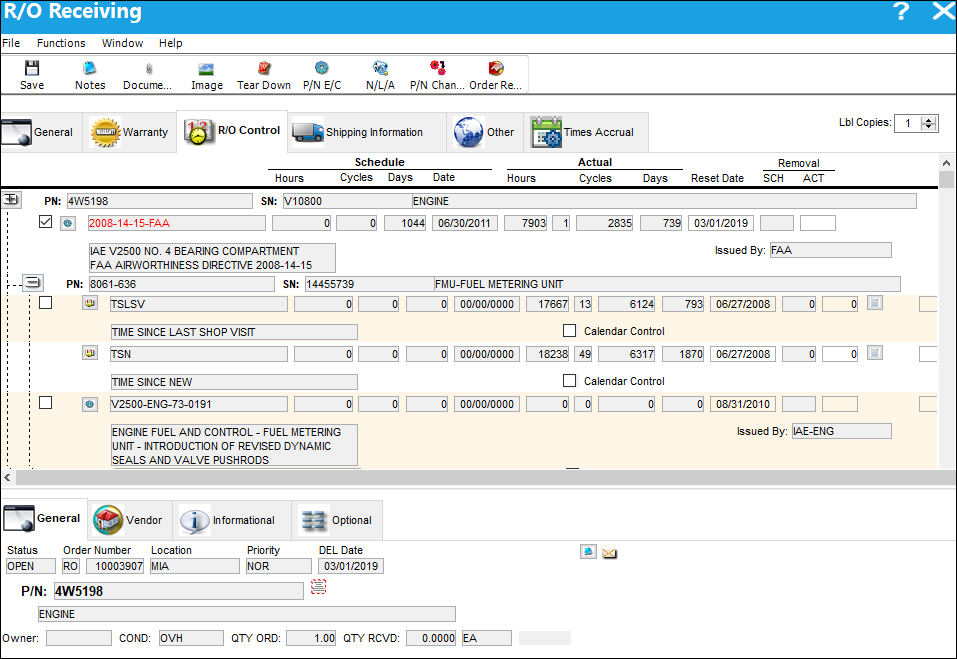The width and height of the screenshot is (957, 659).
Task: Click the control icon beside TSN
Action: coord(90,353)
